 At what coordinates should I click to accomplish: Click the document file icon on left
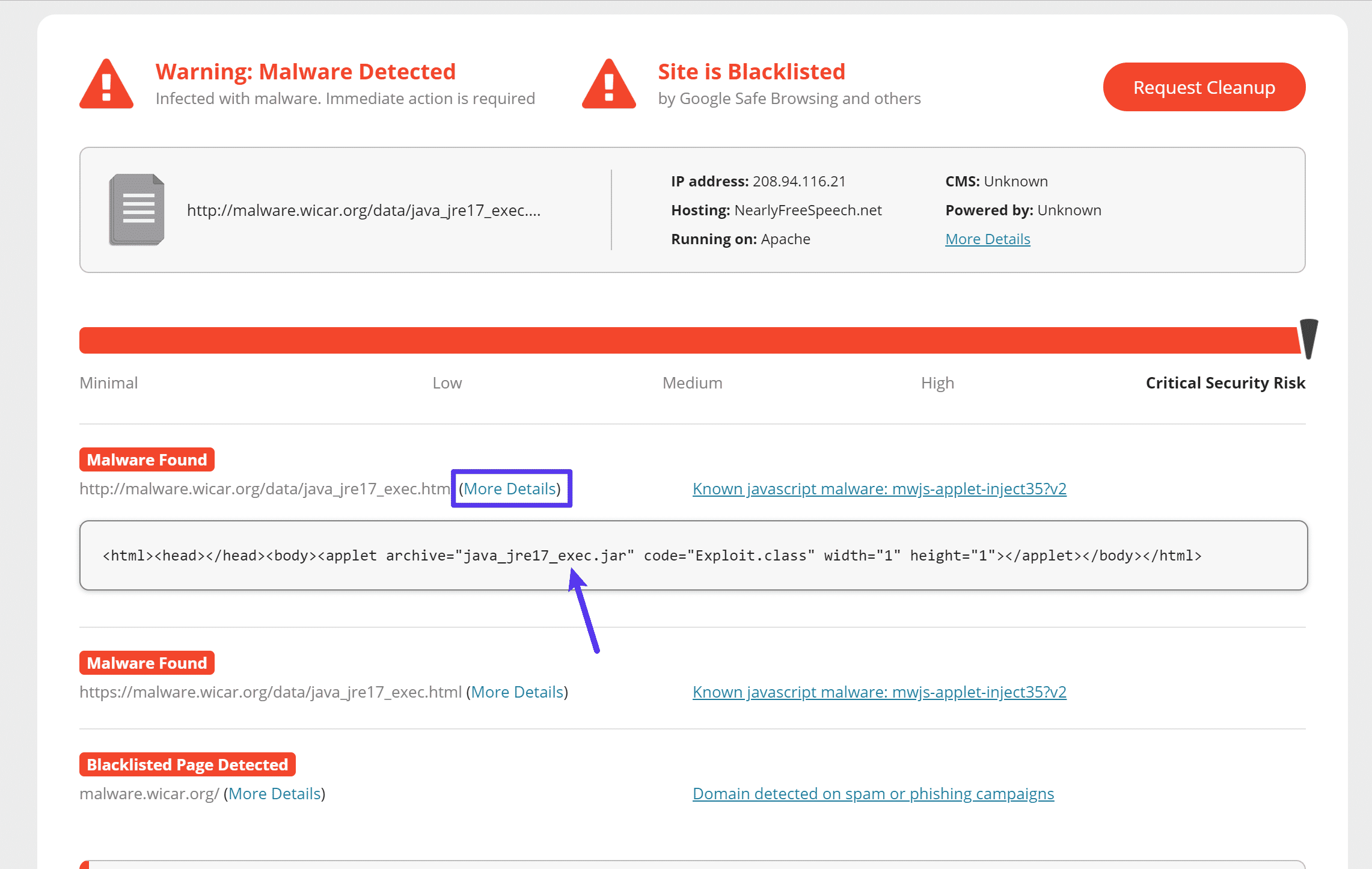tap(137, 210)
